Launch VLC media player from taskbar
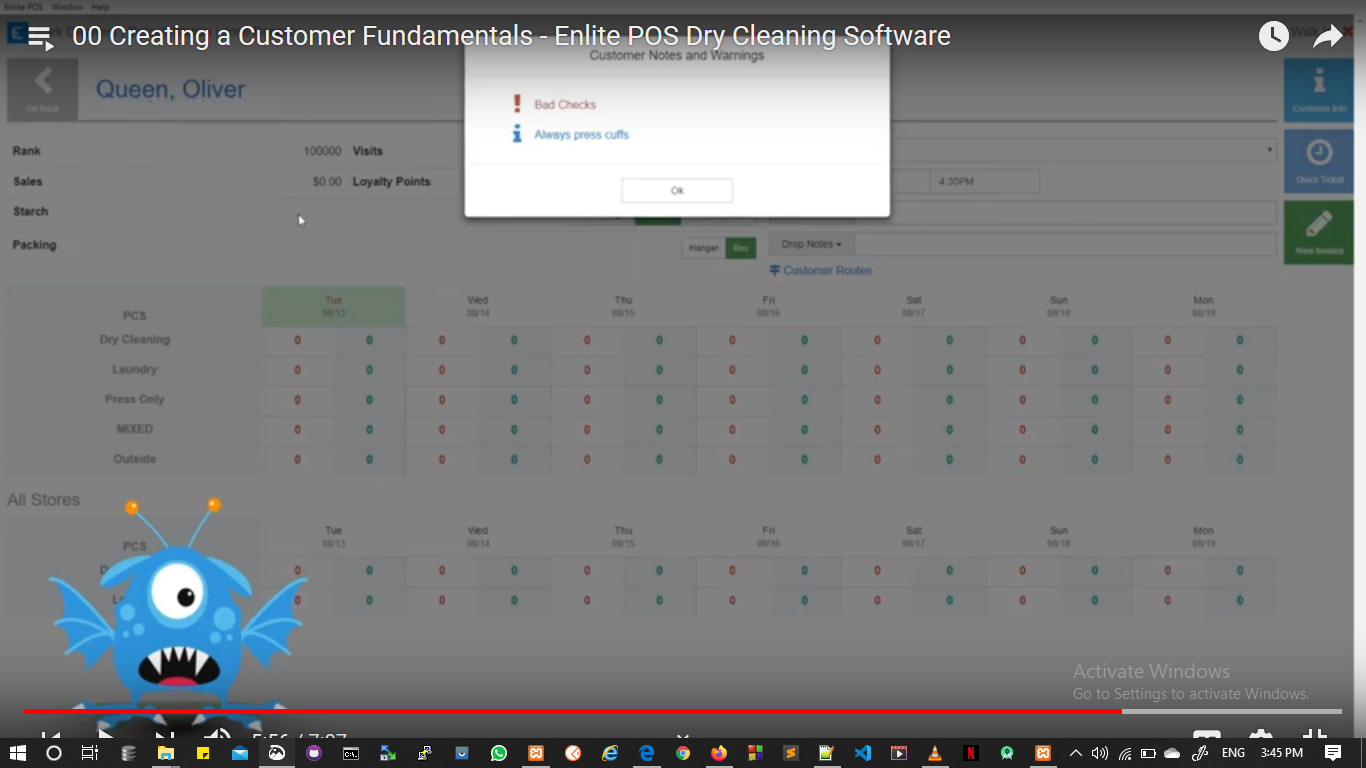The width and height of the screenshot is (1366, 768). (x=935, y=753)
